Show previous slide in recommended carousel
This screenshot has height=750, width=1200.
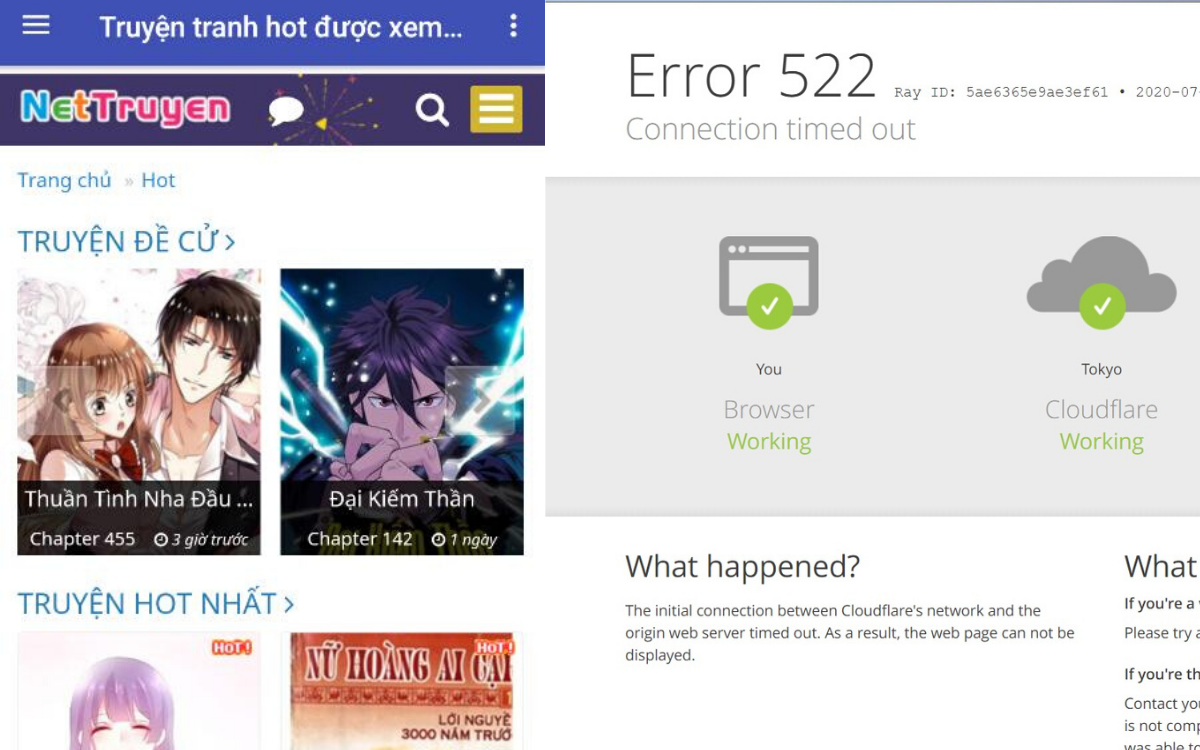pos(60,401)
